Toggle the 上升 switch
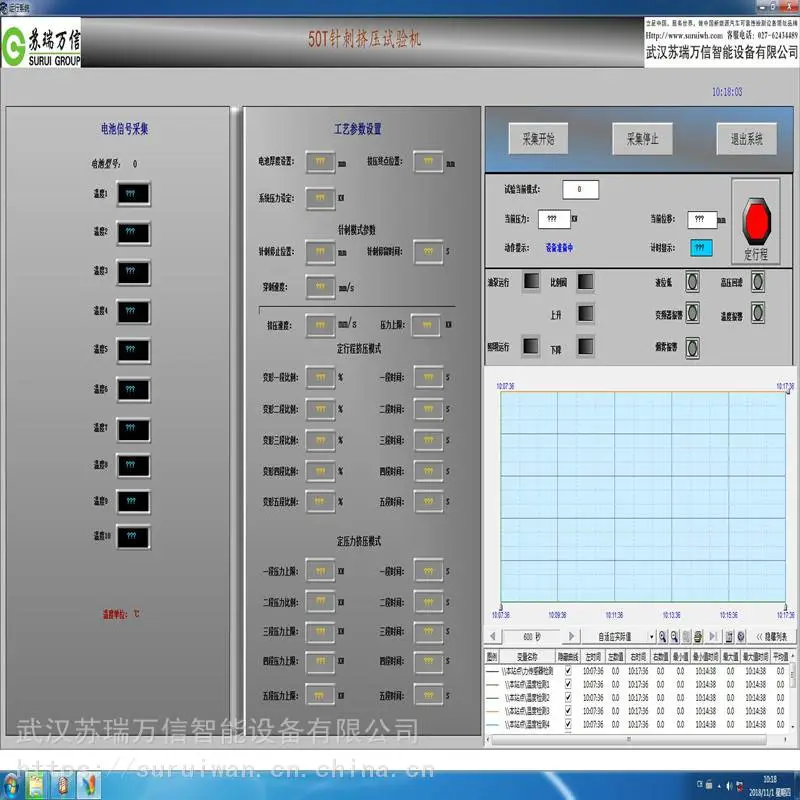The height and width of the screenshot is (800, 800). click(585, 313)
